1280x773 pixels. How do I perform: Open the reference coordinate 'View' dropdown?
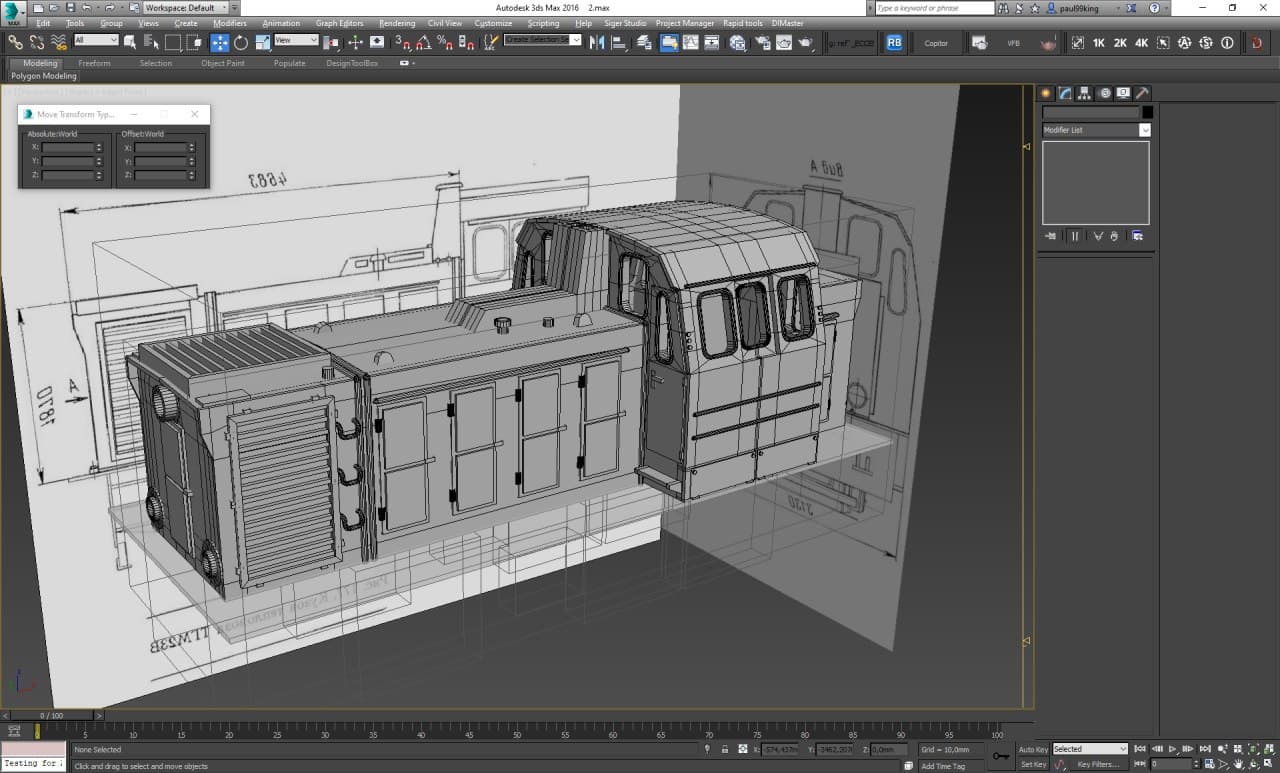click(296, 41)
